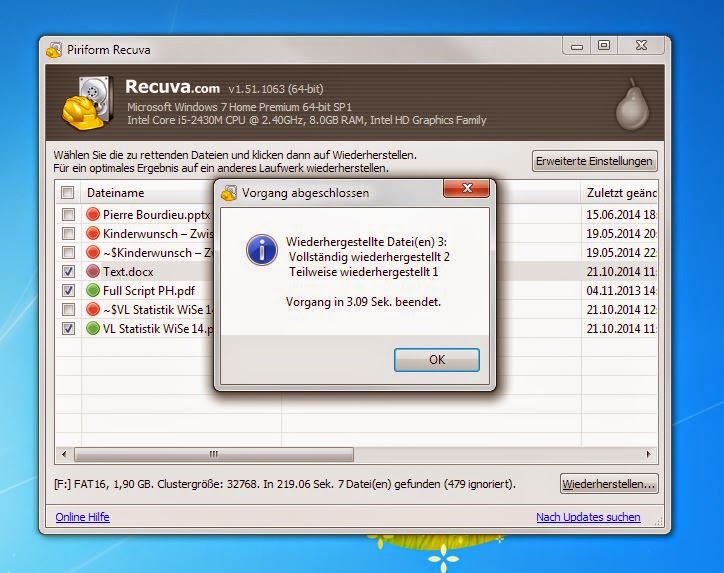The height and width of the screenshot is (573, 724).
Task: Click the Piriform Recuva title bar icon
Action: 54,50
